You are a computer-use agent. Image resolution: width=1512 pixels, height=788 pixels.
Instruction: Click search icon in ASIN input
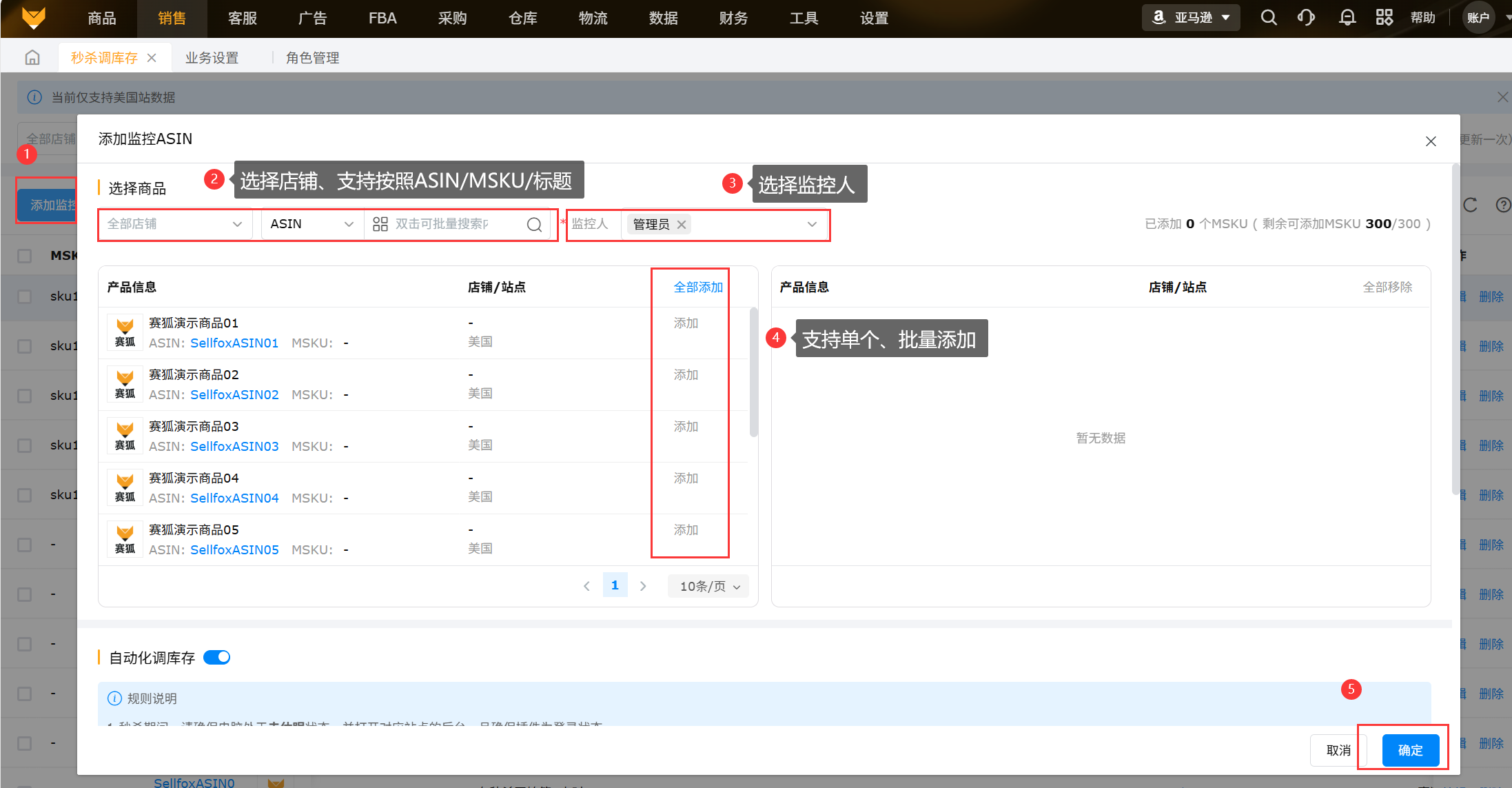[534, 225]
